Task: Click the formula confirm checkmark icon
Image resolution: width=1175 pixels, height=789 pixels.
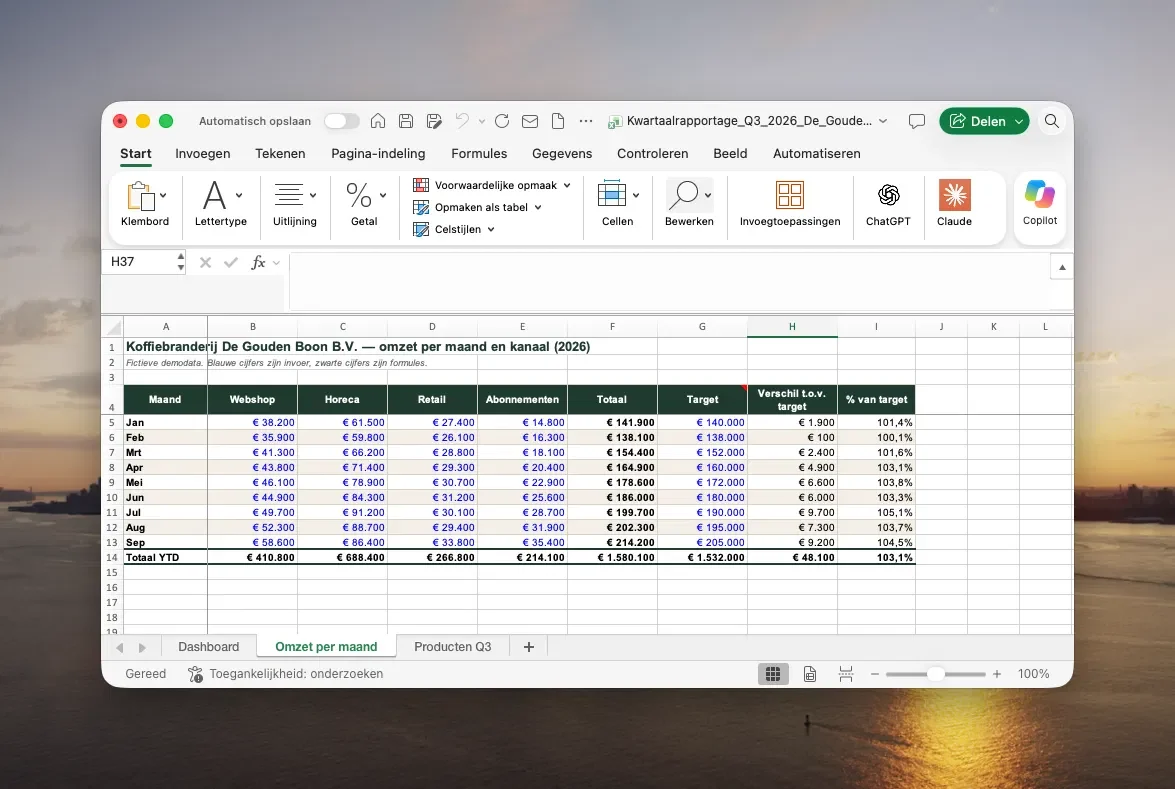Action: coord(231,262)
